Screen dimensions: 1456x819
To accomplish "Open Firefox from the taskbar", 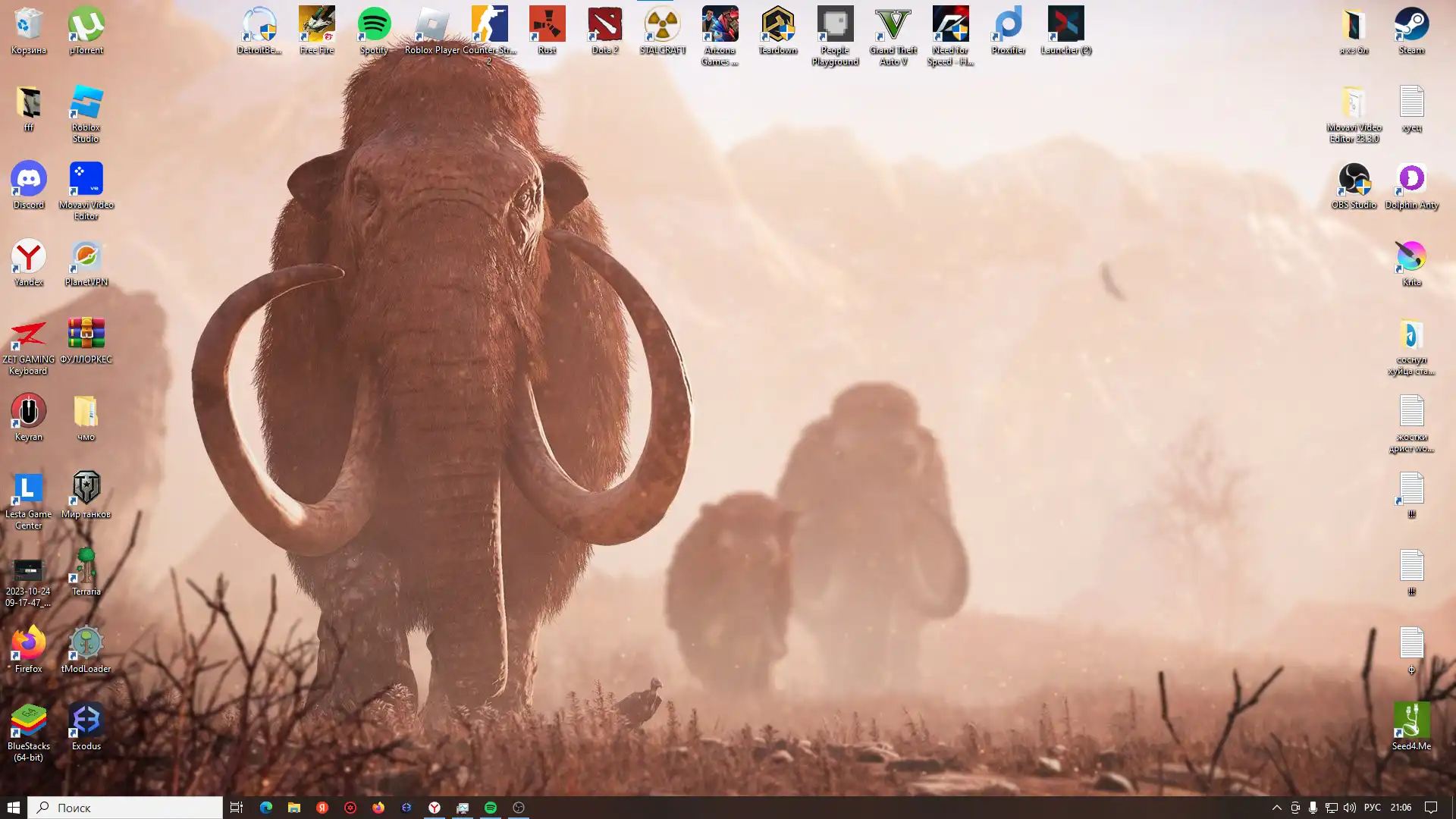I will pyautogui.click(x=378, y=808).
